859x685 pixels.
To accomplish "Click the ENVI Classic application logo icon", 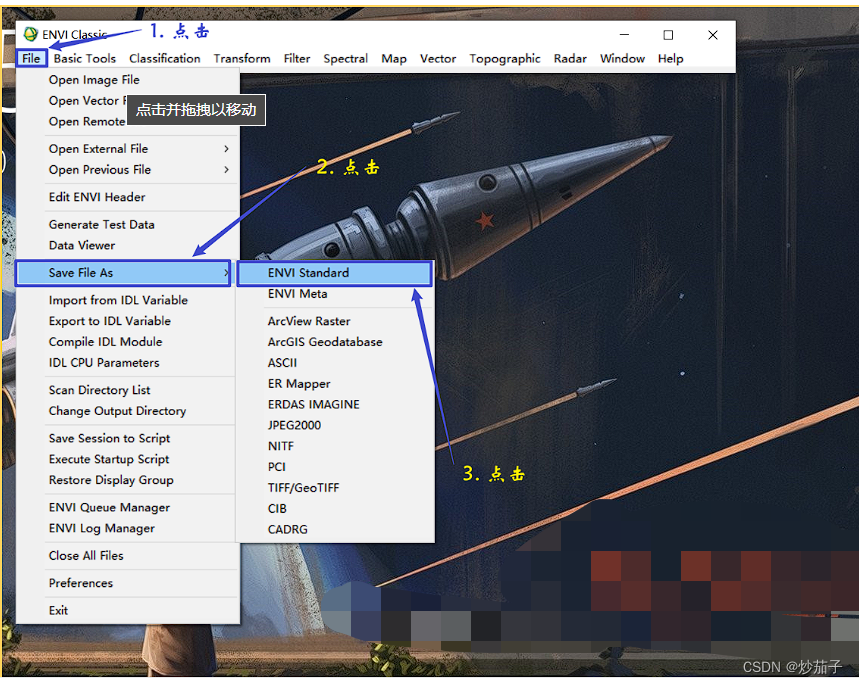I will 31,35.
